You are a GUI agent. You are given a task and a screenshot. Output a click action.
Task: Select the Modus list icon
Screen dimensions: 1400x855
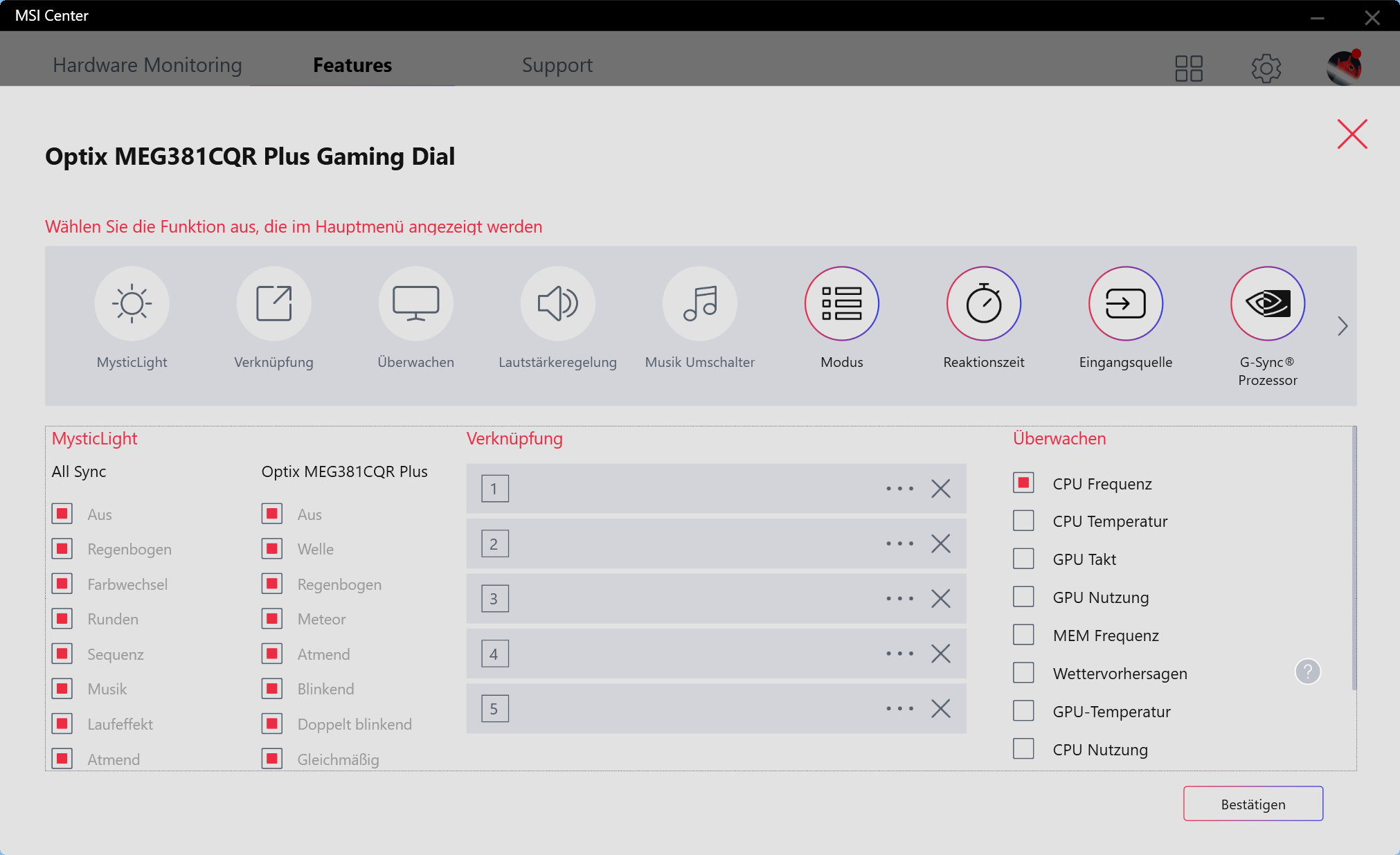tap(841, 303)
